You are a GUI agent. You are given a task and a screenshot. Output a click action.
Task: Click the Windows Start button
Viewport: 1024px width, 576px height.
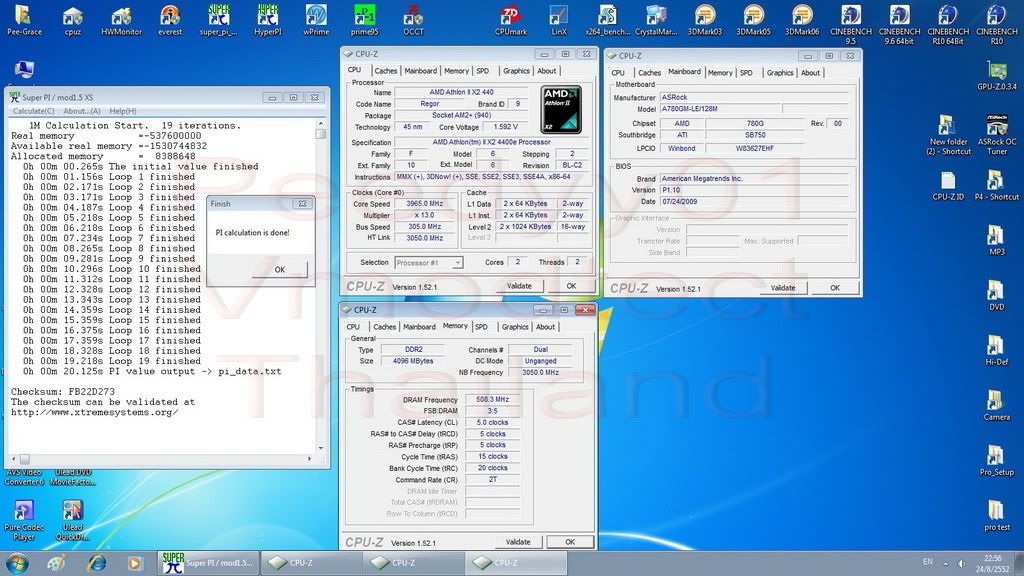point(17,562)
